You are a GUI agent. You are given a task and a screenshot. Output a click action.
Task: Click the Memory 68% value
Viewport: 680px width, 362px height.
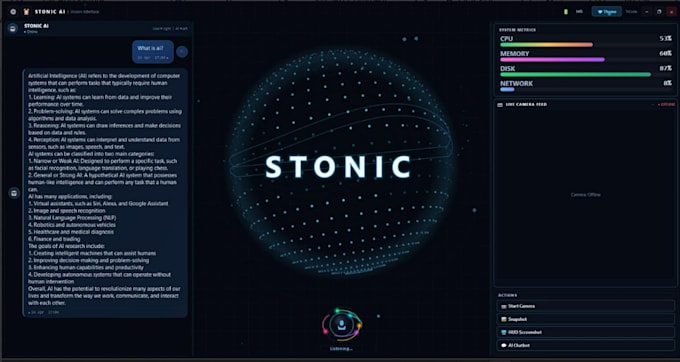(x=666, y=54)
